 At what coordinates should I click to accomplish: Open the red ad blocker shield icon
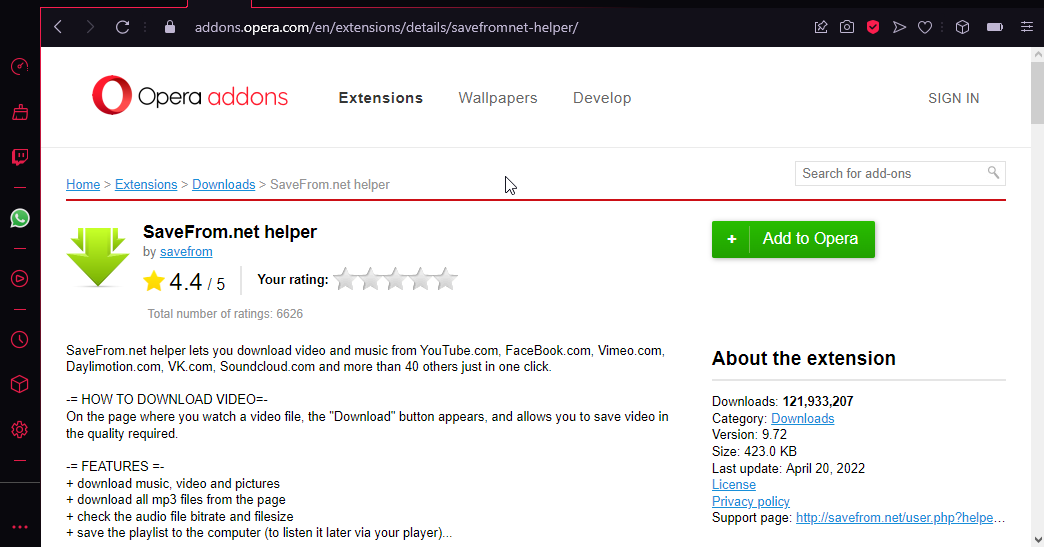point(873,27)
